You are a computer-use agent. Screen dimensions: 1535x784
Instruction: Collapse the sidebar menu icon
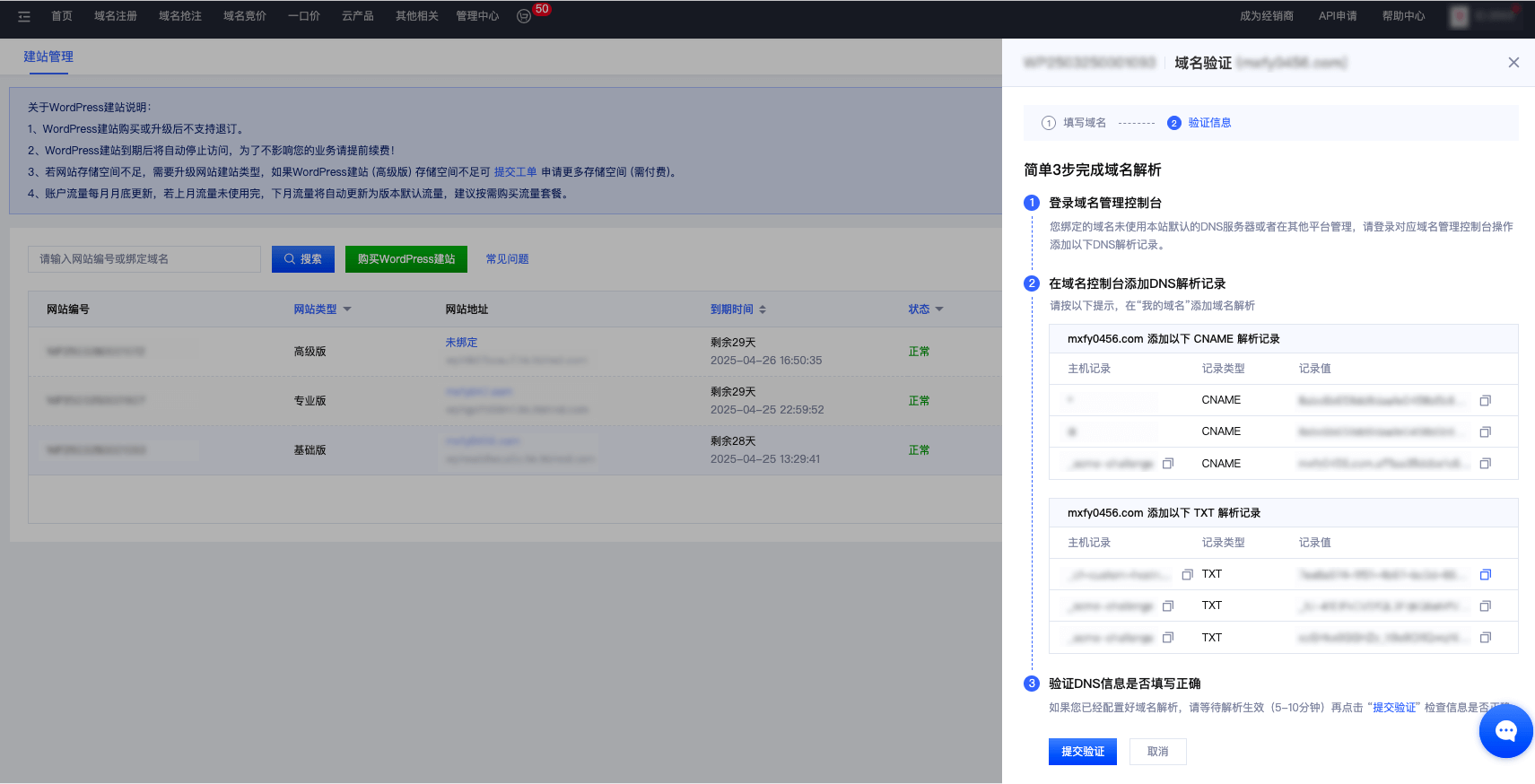coord(24,16)
